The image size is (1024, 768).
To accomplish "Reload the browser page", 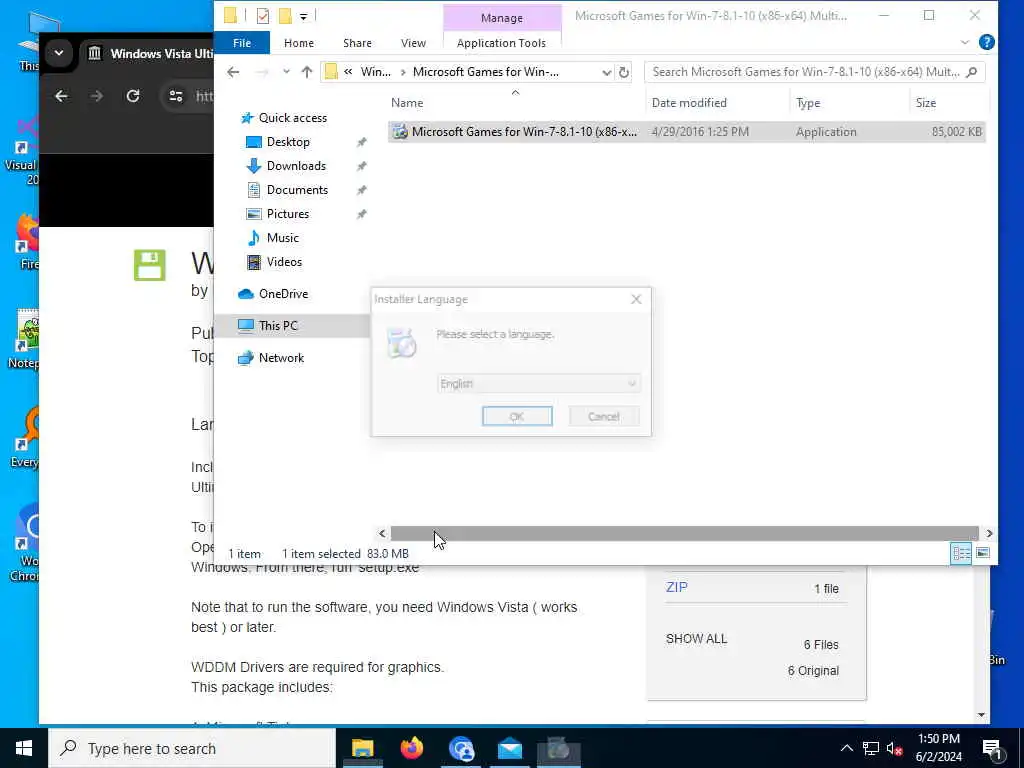I will point(133,97).
